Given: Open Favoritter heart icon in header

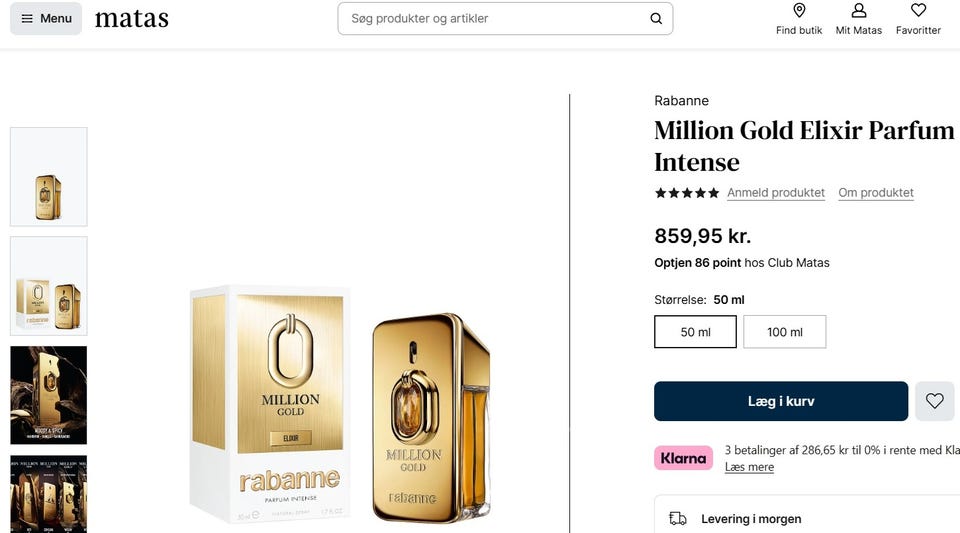Looking at the screenshot, I should (918, 18).
